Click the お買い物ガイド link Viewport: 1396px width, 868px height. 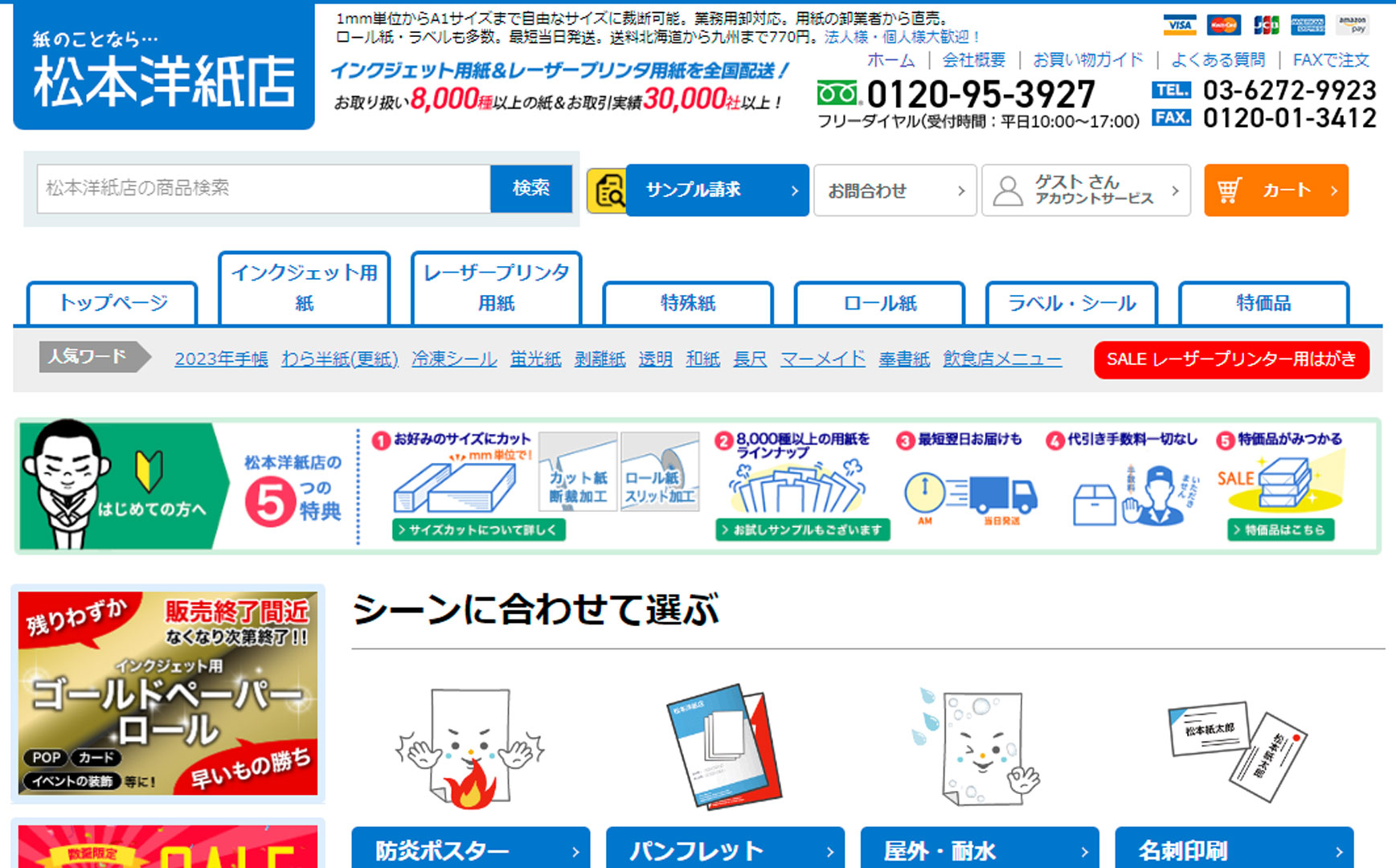coord(1087,60)
